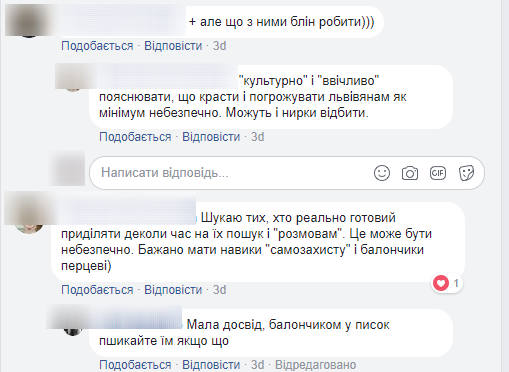
Task: Like the 'культурно і ввічливо' comment
Action: [x=135, y=137]
